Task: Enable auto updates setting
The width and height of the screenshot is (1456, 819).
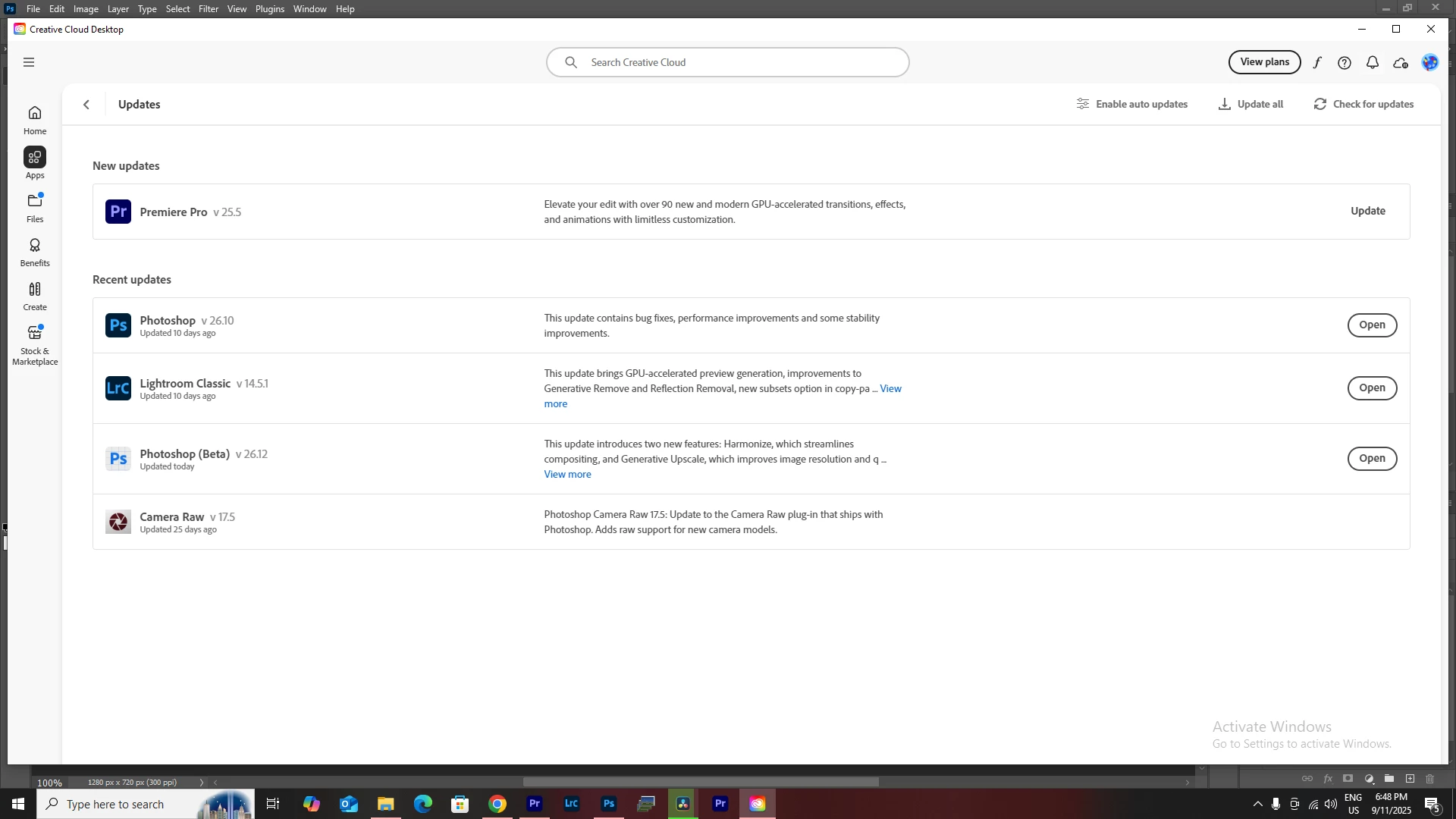Action: pos(1132,105)
